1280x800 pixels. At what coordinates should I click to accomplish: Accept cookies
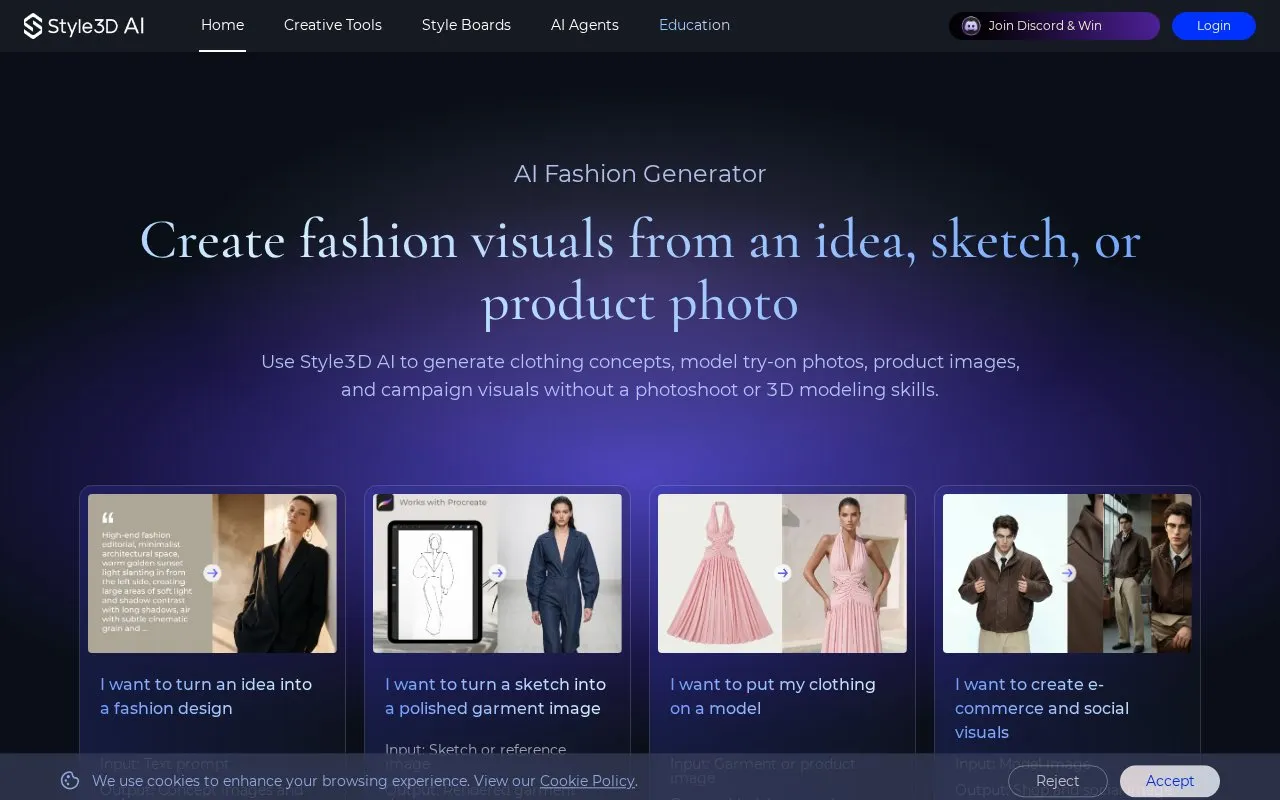(1170, 781)
